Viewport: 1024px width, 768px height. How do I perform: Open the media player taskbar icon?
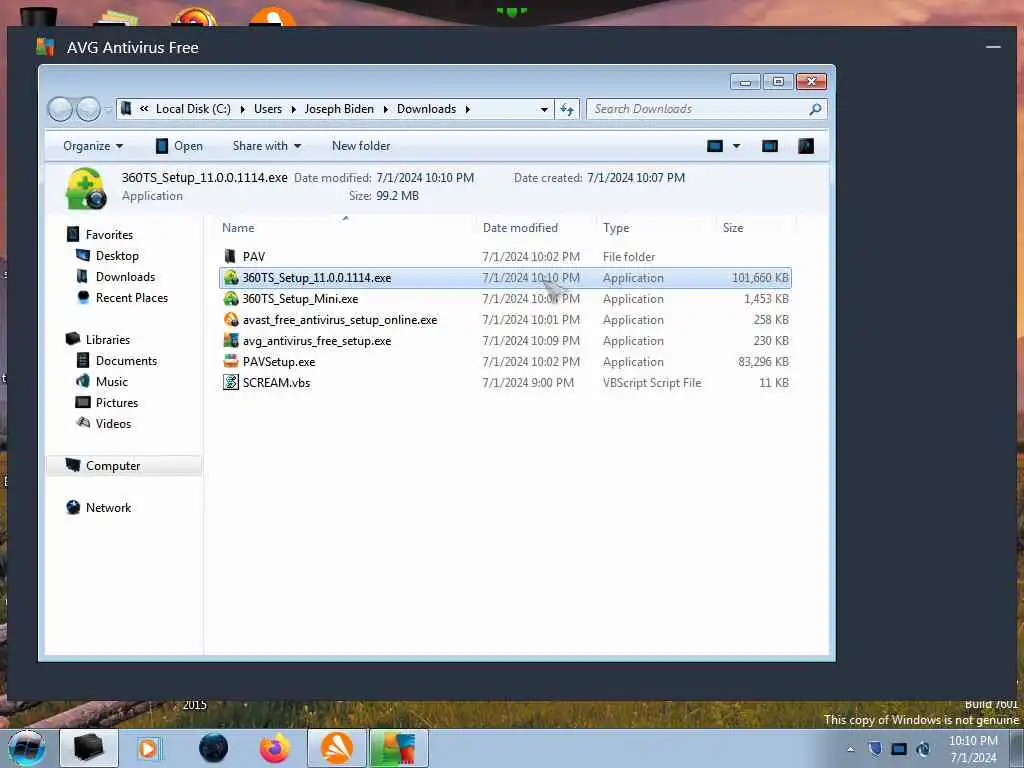(x=148, y=748)
